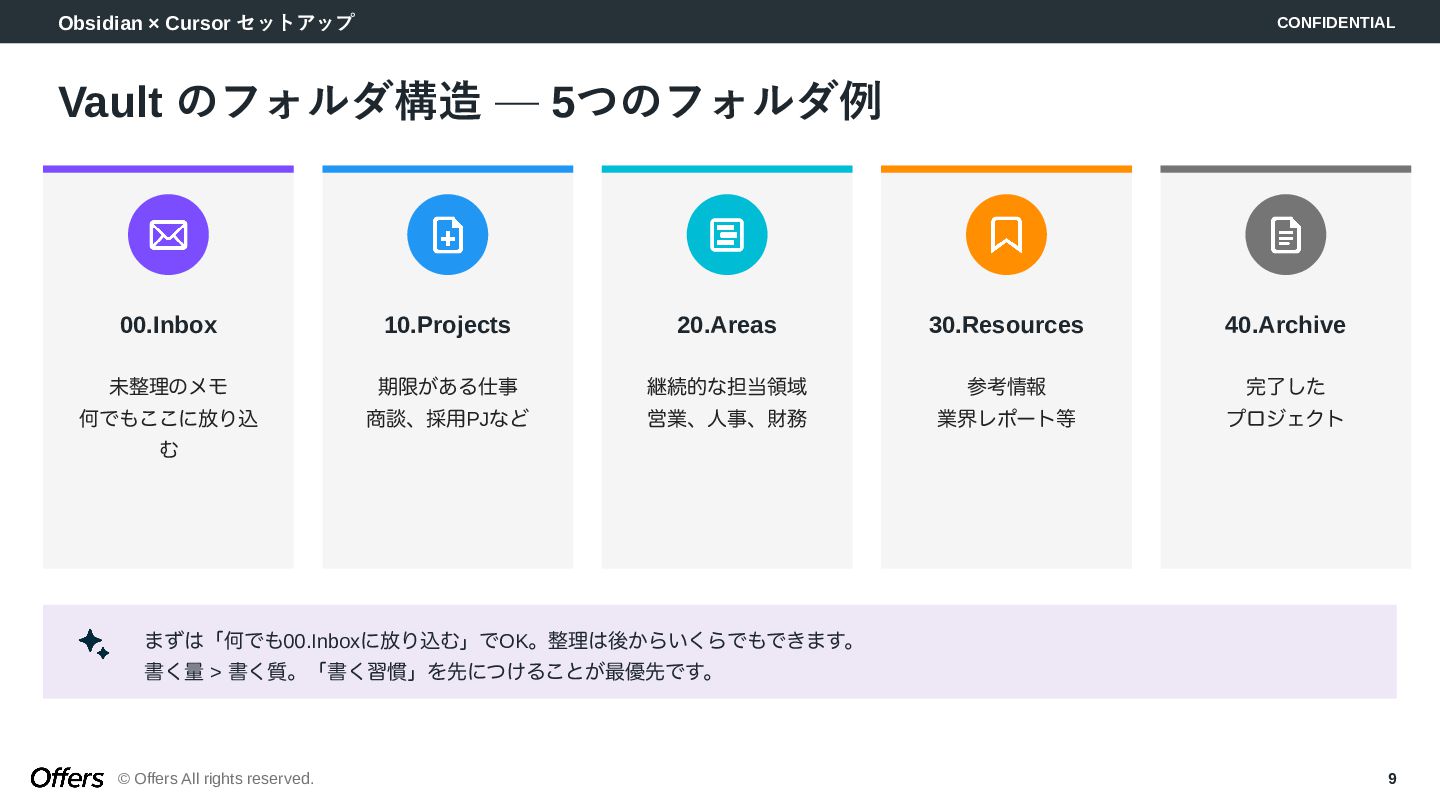The width and height of the screenshot is (1440, 810).
Task: Click the purple bar atop the Inbox card
Action: 168,169
